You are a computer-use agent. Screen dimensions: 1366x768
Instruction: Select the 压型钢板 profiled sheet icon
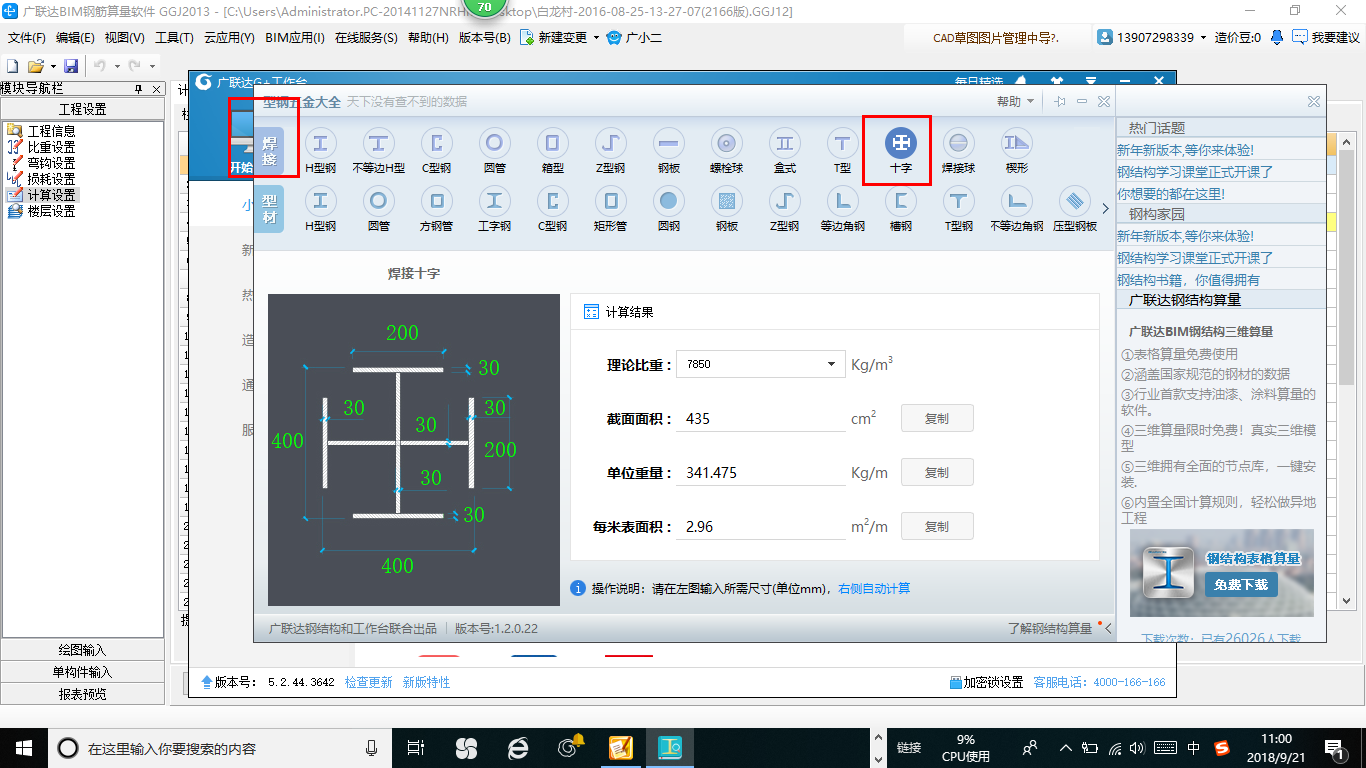click(x=1075, y=201)
